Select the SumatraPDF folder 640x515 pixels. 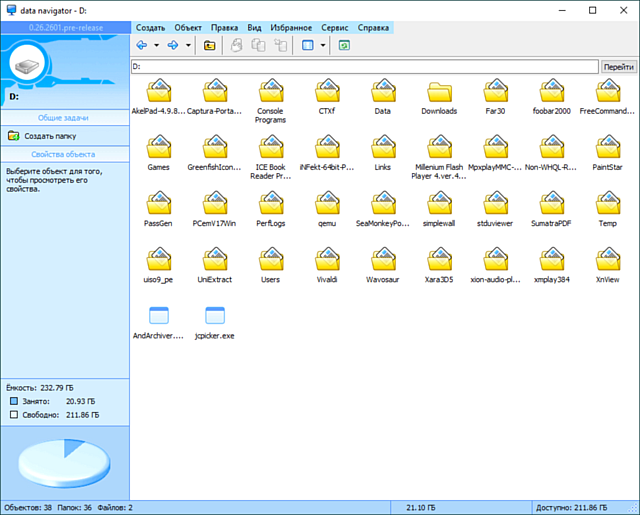pyautogui.click(x=550, y=205)
